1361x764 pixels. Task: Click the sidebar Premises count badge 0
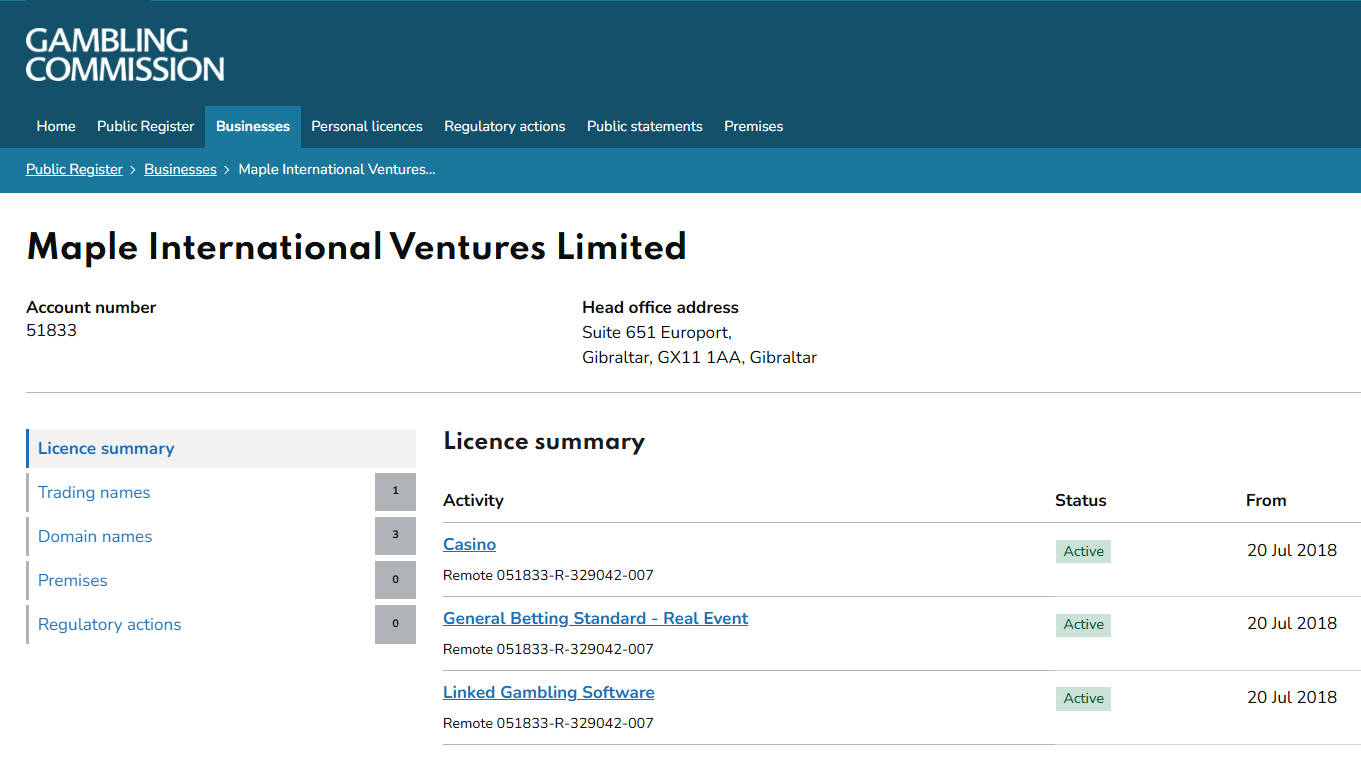[x=395, y=580]
